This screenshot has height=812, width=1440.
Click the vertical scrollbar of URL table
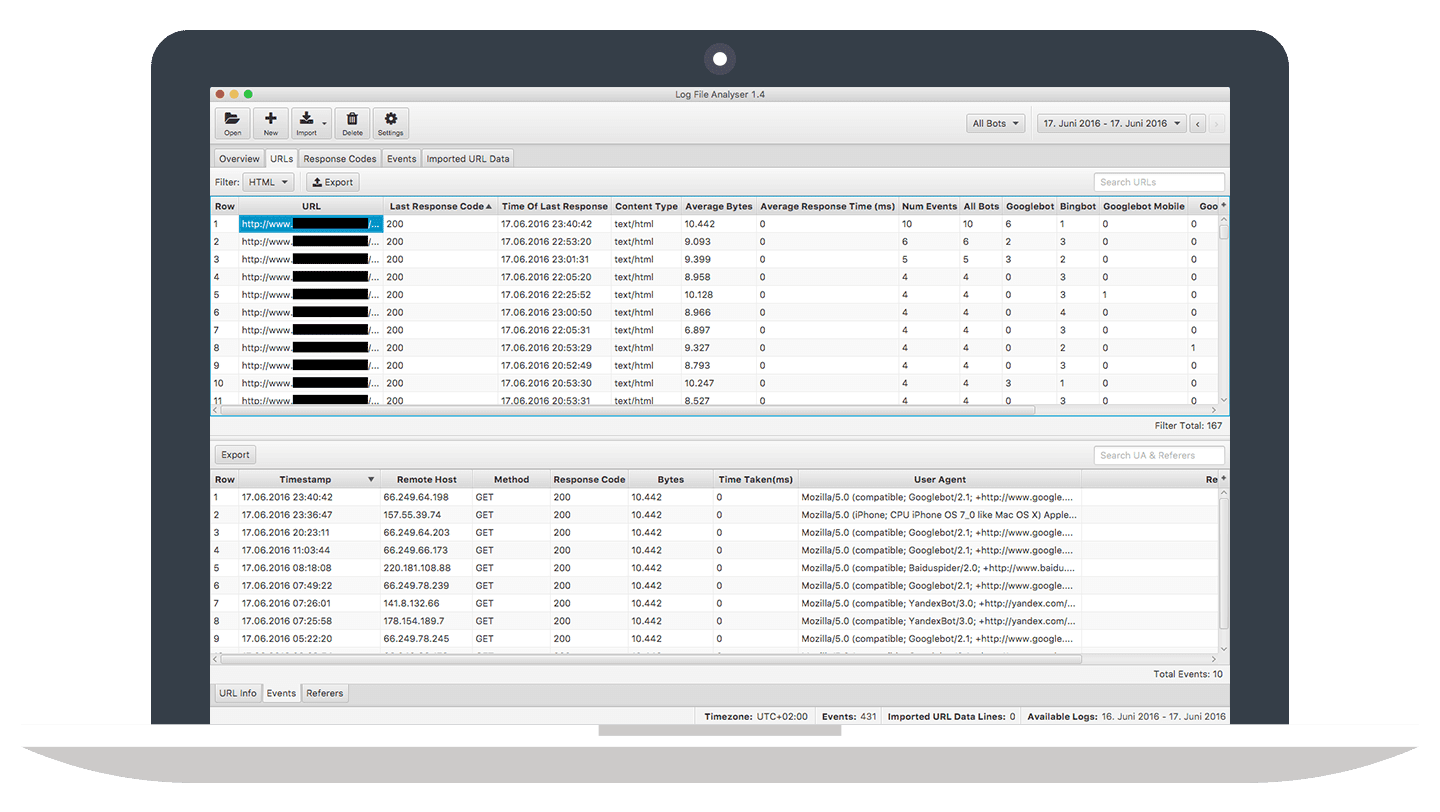coord(1223,232)
